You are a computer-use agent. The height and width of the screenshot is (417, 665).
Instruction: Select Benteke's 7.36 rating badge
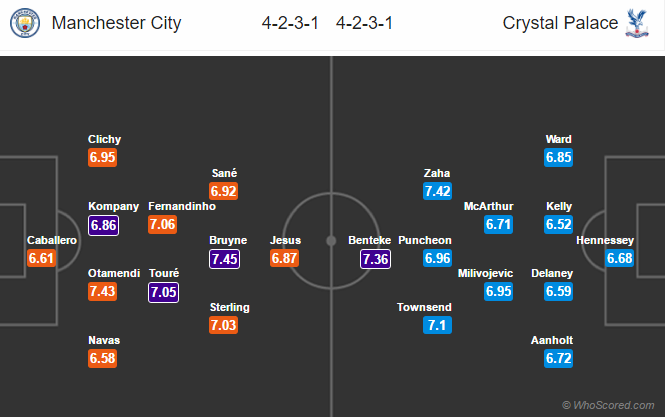(x=375, y=259)
